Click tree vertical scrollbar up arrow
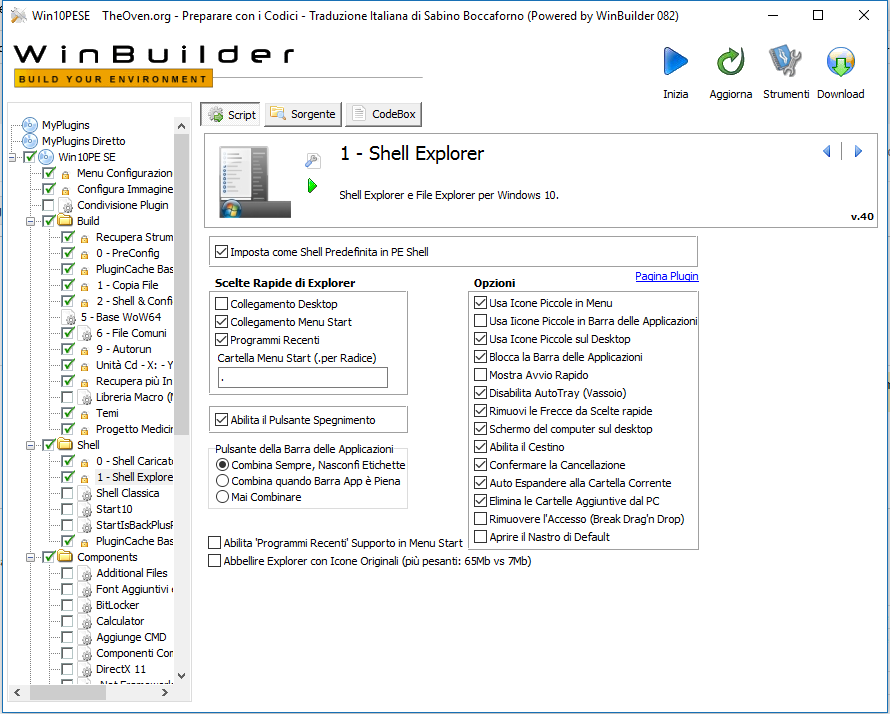This screenshot has width=890, height=714. (x=182, y=125)
